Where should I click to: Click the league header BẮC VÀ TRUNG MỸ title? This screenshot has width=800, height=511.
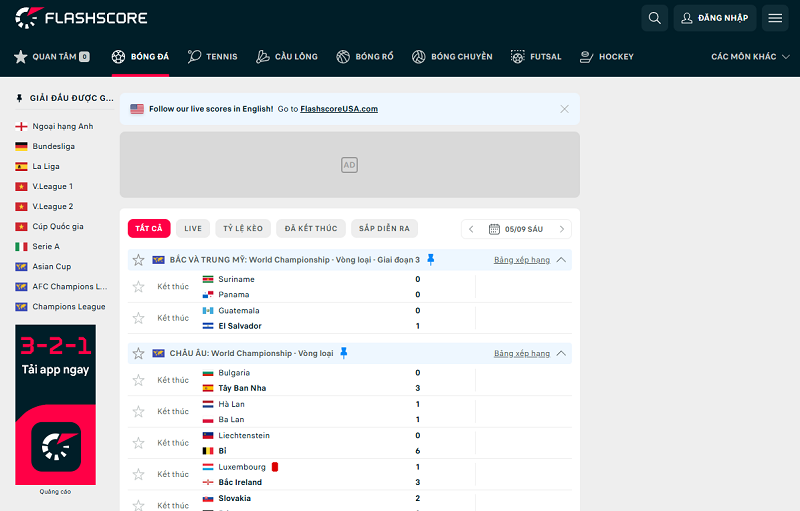pyautogui.click(x=294, y=260)
